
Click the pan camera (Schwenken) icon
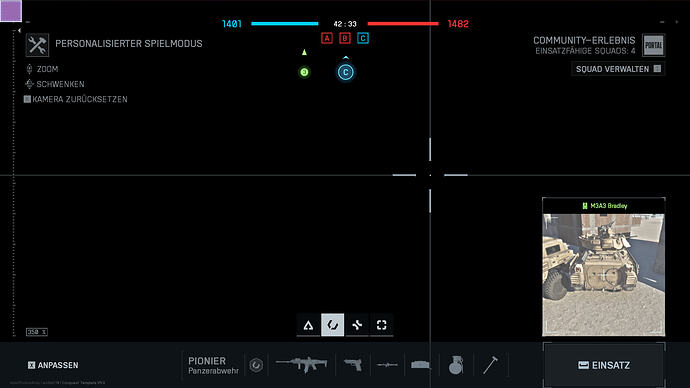pos(29,84)
